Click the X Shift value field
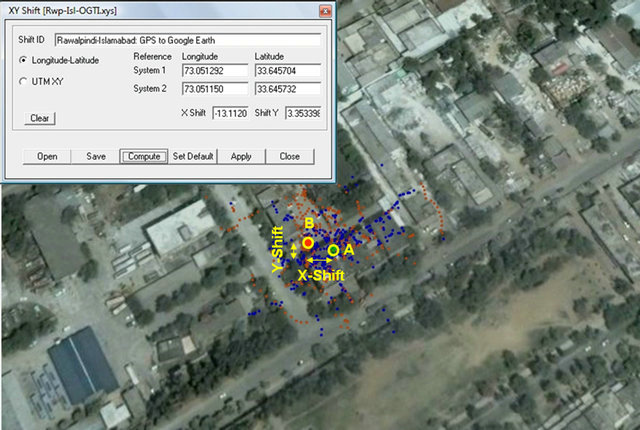 [x=229, y=113]
